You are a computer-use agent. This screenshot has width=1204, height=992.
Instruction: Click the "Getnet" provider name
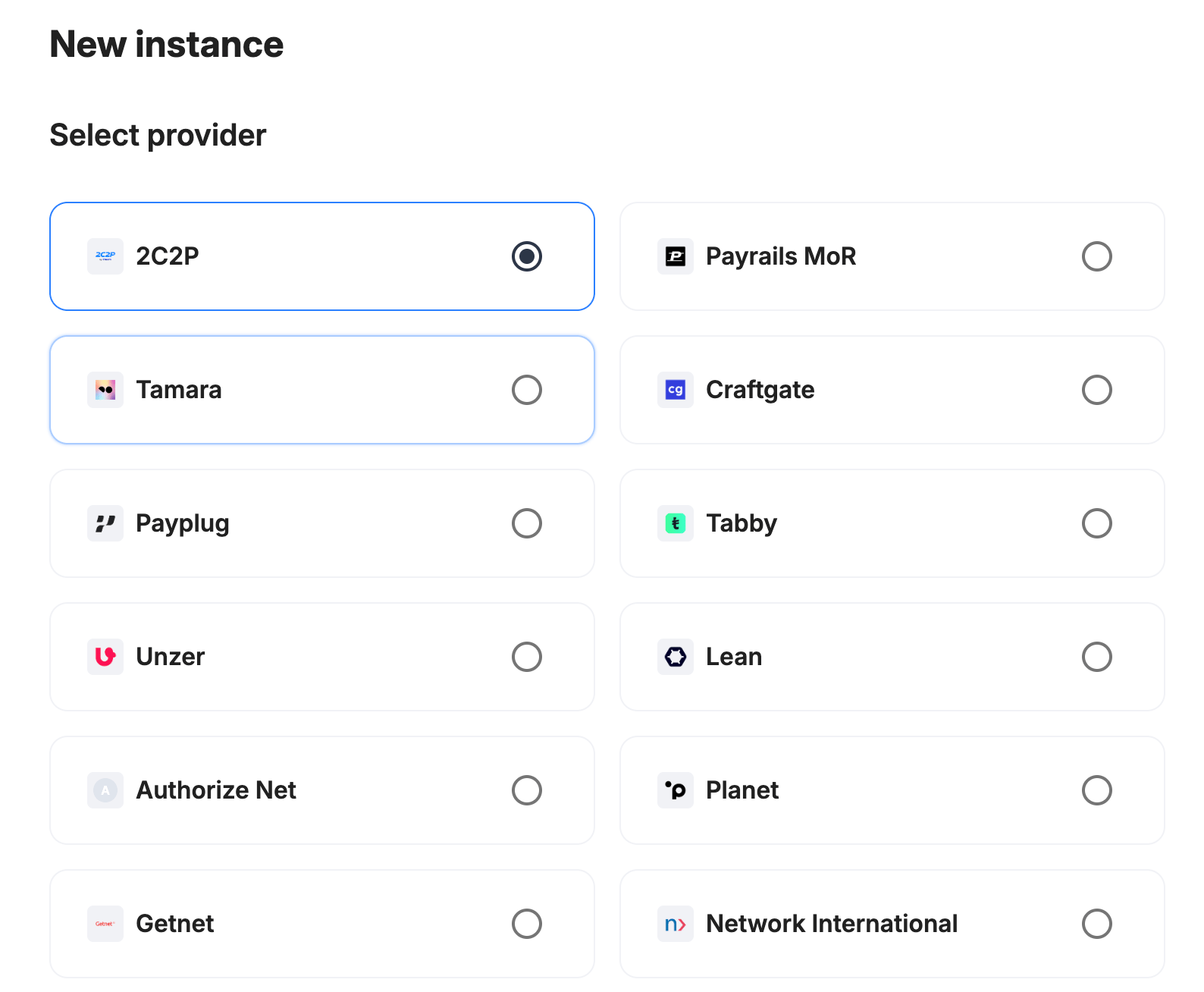point(175,924)
